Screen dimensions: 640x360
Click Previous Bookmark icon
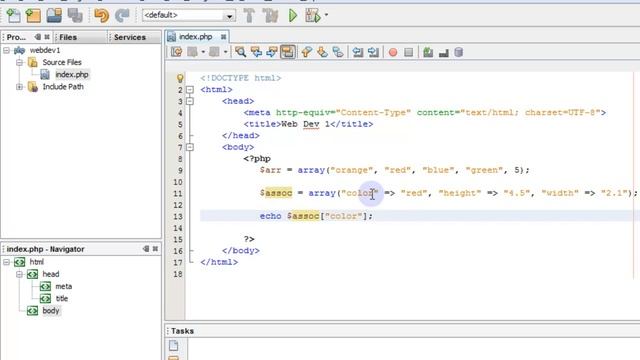(x=307, y=52)
